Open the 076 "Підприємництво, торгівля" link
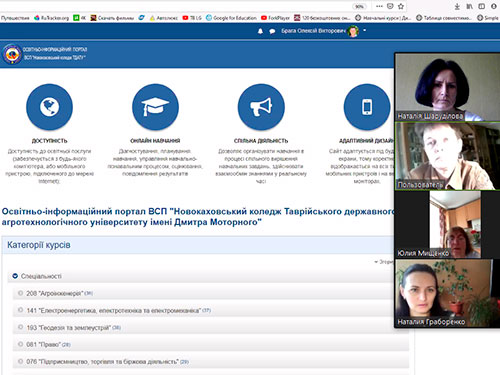 [103, 362]
